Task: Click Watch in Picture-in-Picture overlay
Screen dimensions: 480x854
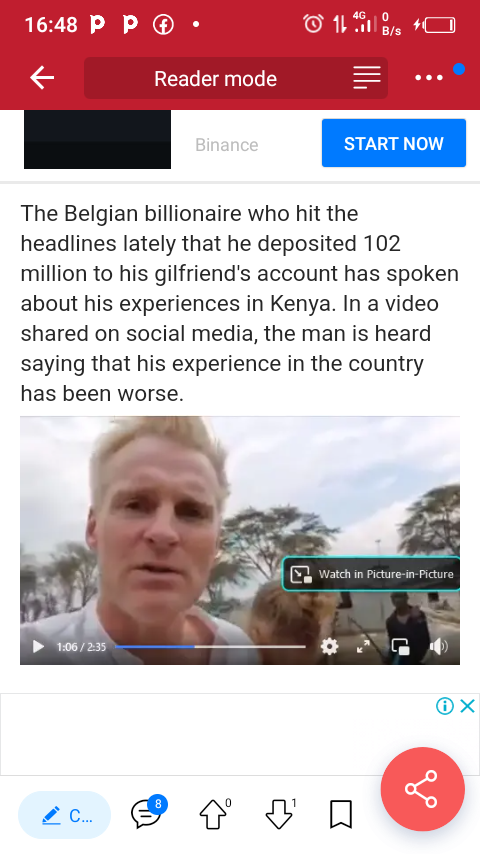Action: (x=370, y=574)
